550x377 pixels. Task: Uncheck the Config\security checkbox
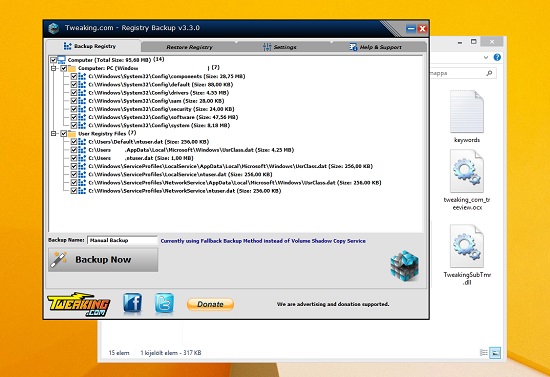pyautogui.click(x=74, y=109)
